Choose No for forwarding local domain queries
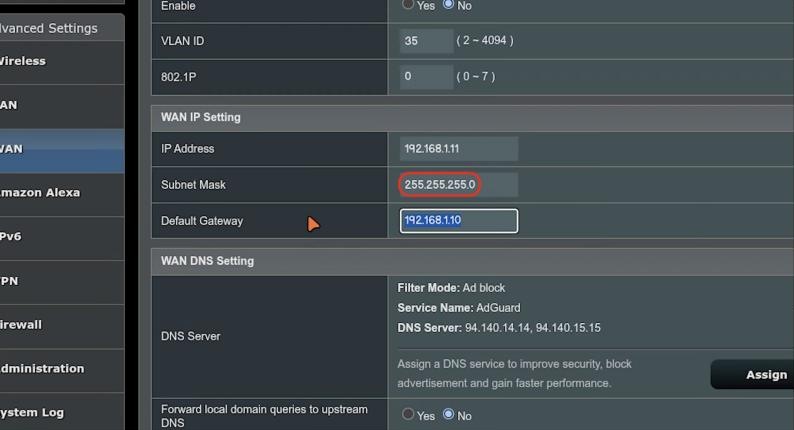 (448, 414)
